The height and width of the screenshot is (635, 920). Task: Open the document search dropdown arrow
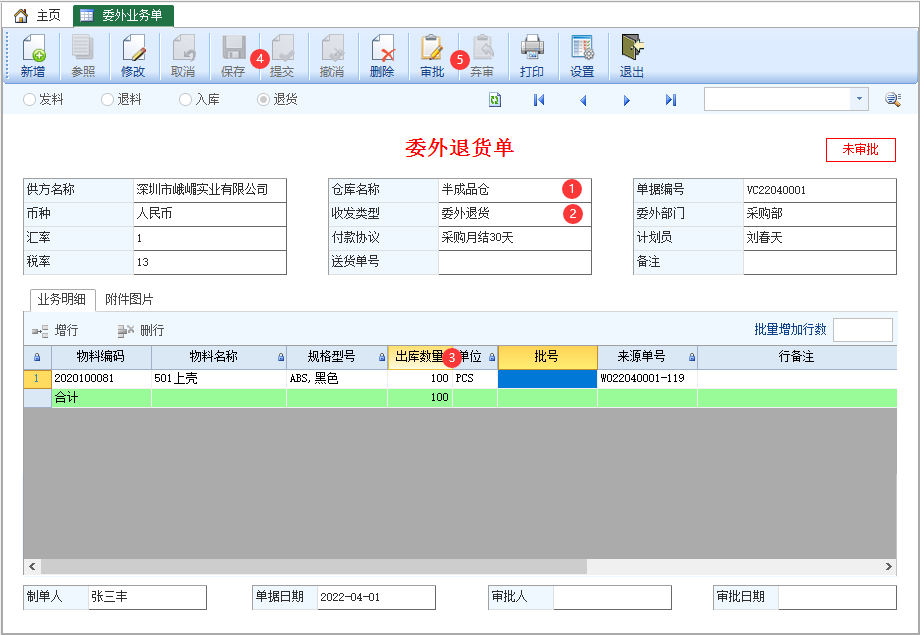859,99
